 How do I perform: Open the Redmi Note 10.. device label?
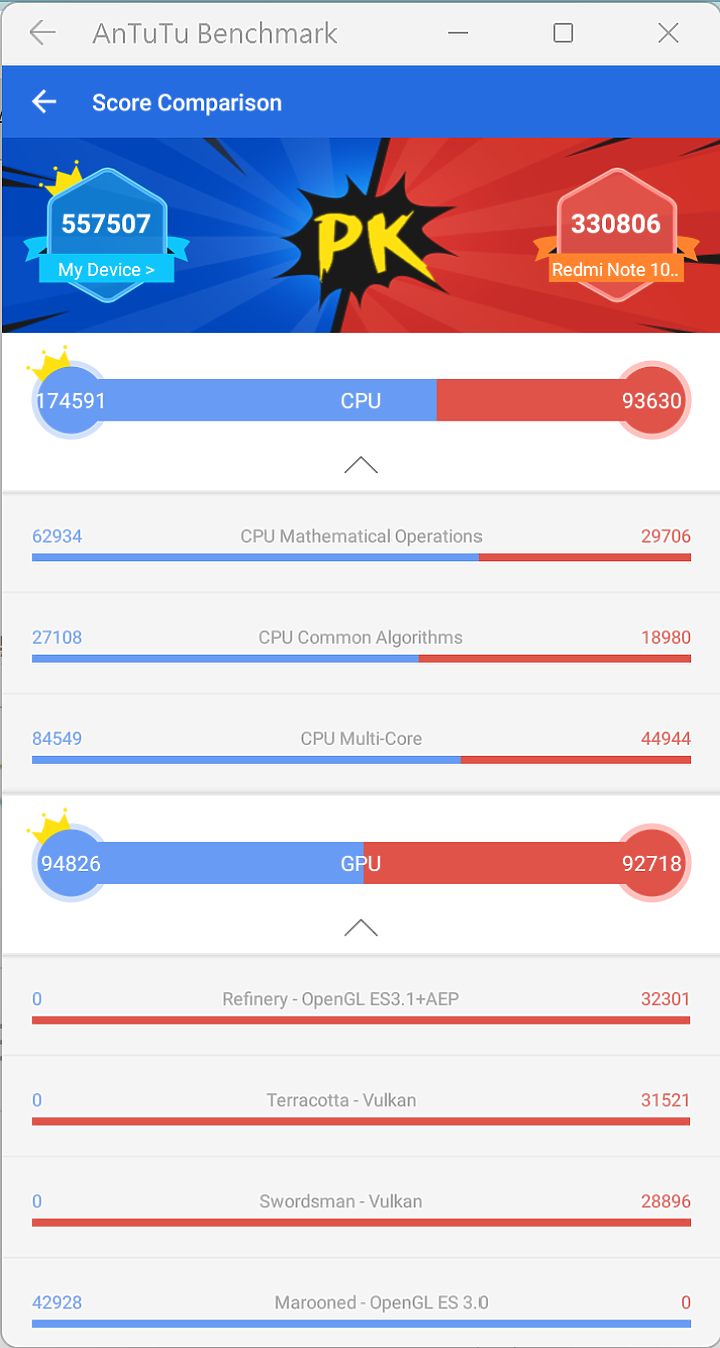tap(616, 270)
